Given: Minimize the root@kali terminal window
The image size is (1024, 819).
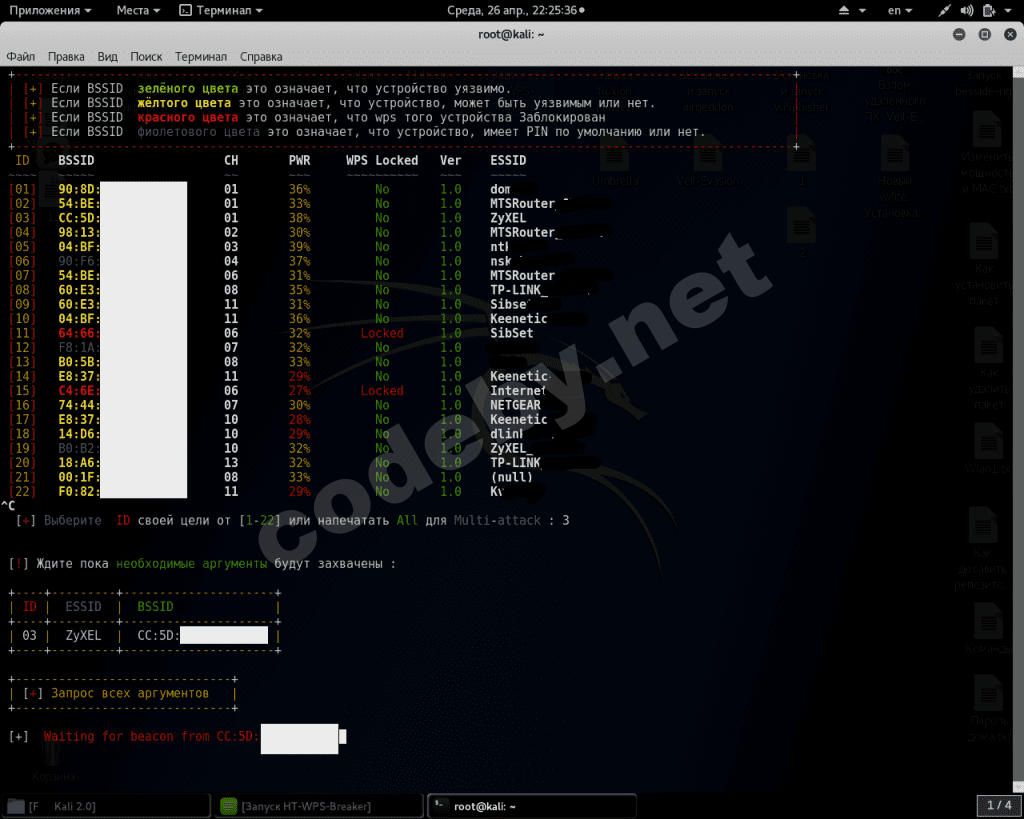Looking at the screenshot, I should coord(959,35).
